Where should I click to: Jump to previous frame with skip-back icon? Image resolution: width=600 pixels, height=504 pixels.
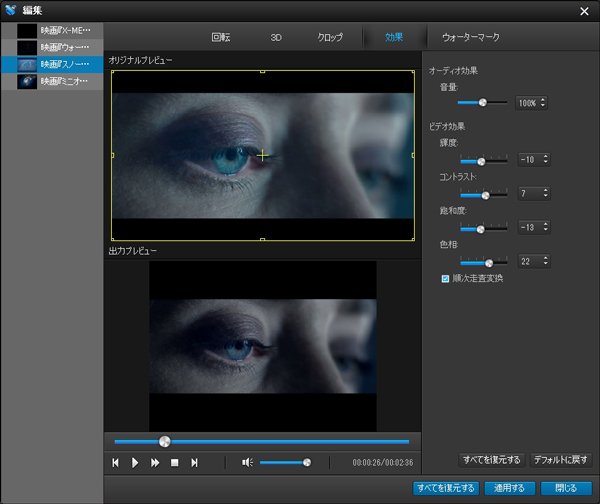116,462
